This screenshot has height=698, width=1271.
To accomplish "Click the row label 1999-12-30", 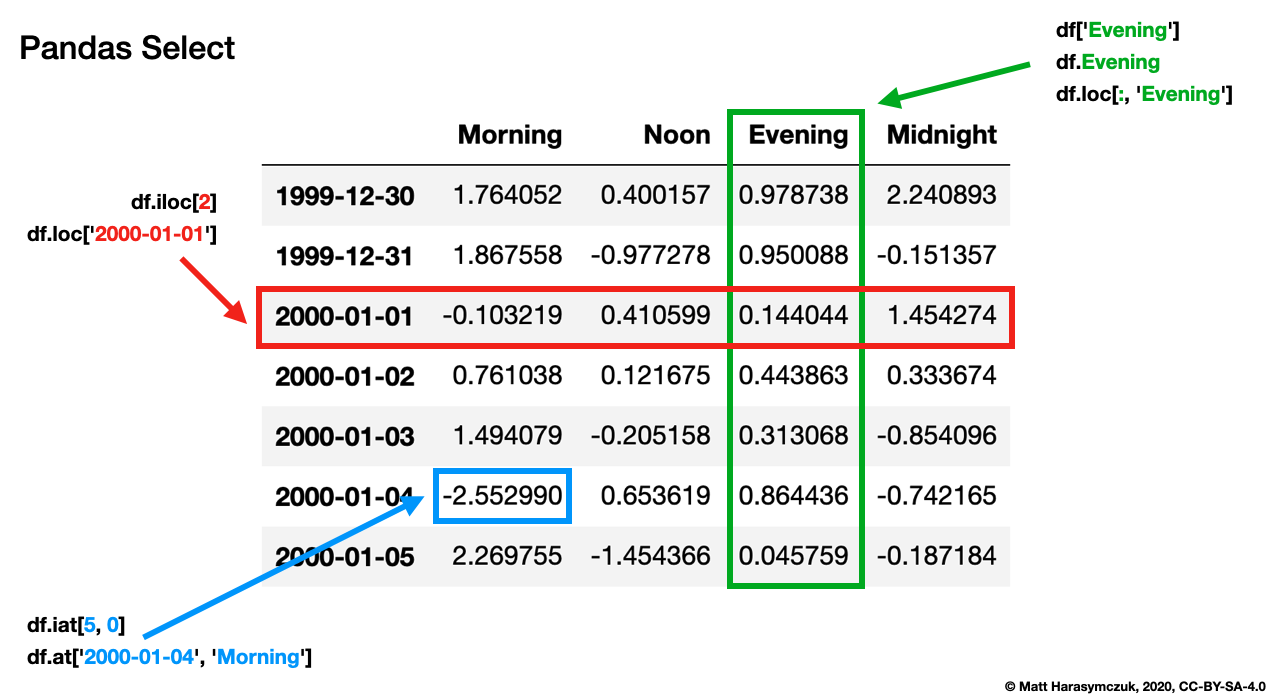I will click(345, 195).
